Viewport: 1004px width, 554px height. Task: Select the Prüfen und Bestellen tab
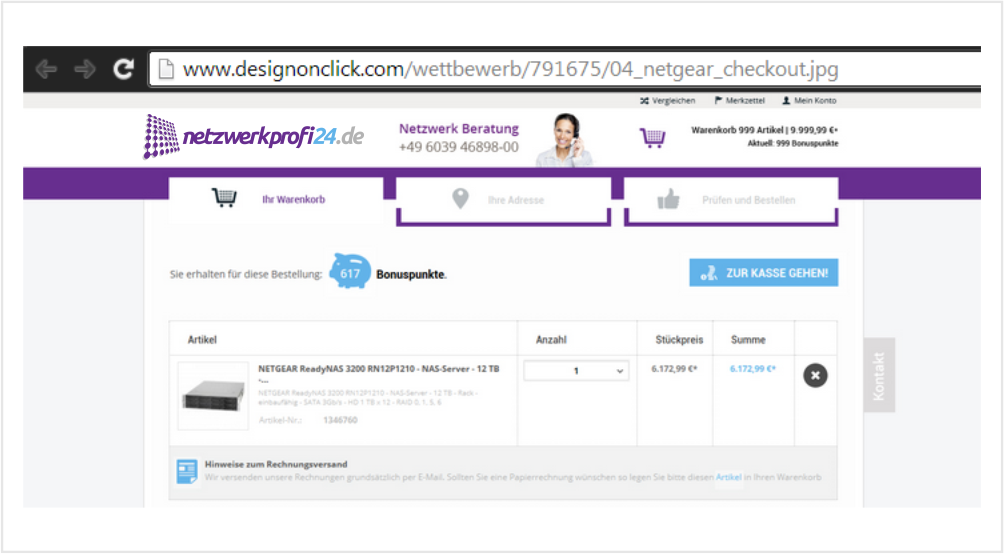tap(731, 200)
